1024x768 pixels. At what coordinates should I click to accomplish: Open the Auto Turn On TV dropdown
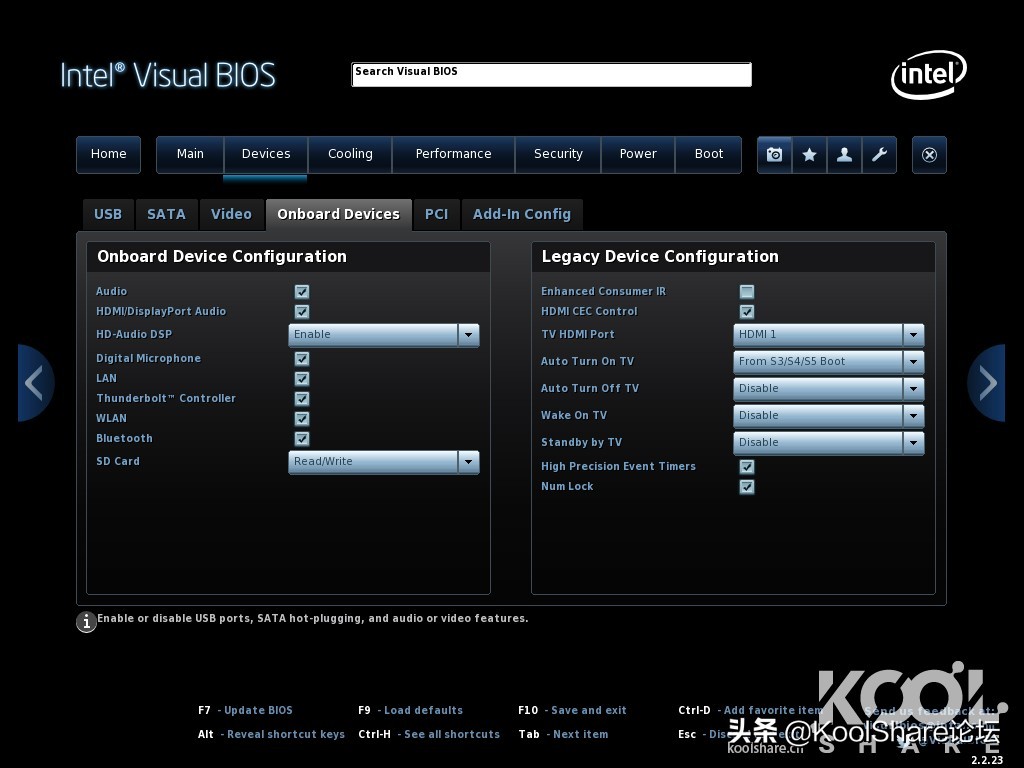click(x=829, y=362)
